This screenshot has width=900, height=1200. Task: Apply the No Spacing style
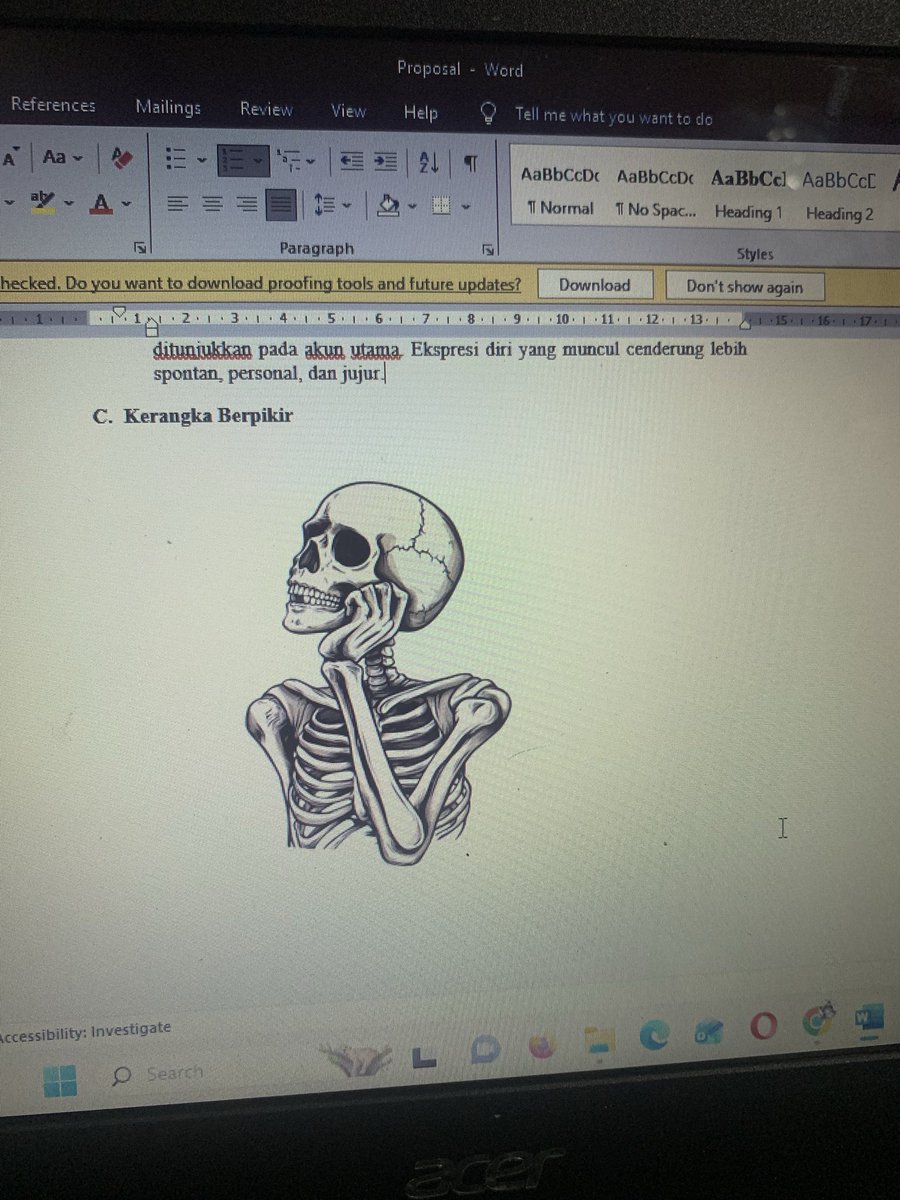tap(655, 193)
